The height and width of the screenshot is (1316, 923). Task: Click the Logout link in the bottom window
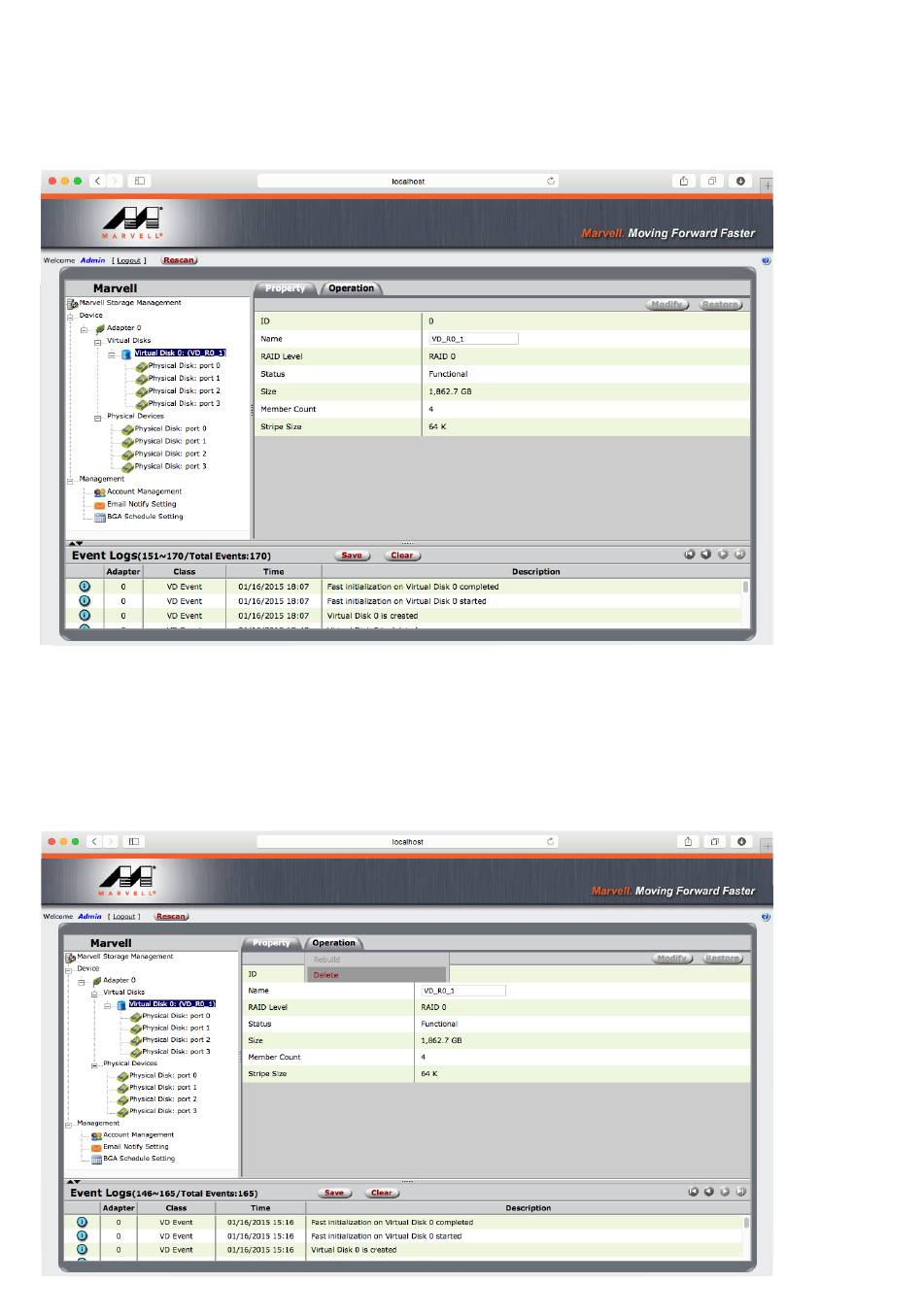[x=123, y=916]
